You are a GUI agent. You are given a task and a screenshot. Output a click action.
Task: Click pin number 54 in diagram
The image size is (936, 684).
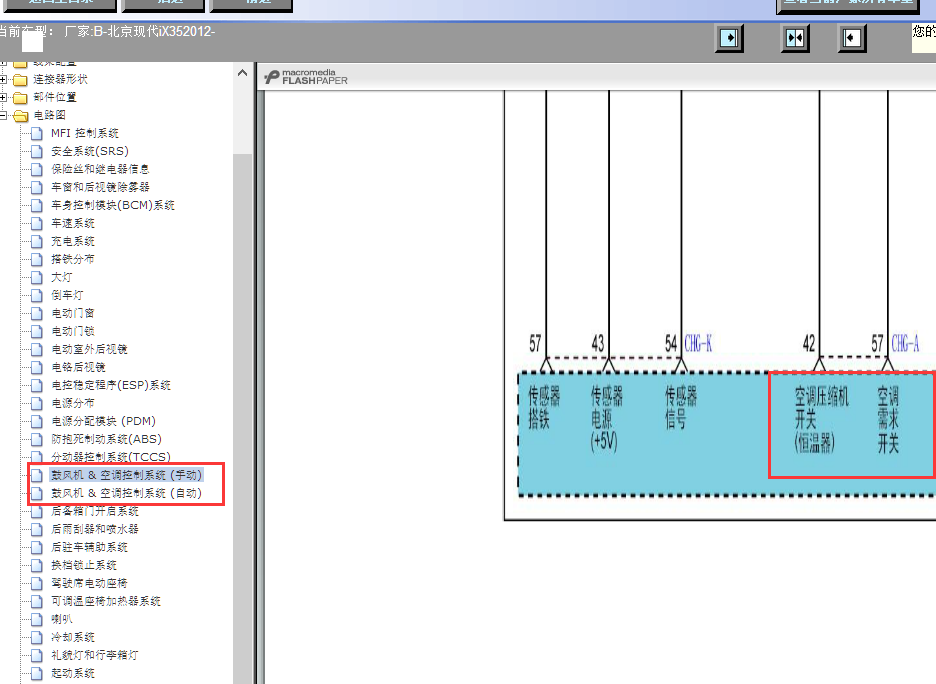pyautogui.click(x=671, y=343)
